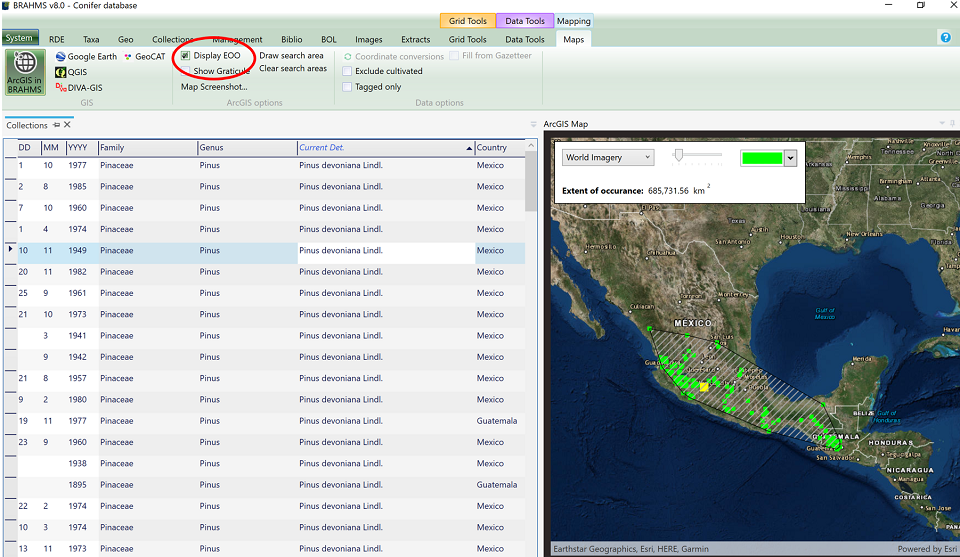Sort by the Country column header
Viewport: 960px width, 557px height.
[500, 148]
